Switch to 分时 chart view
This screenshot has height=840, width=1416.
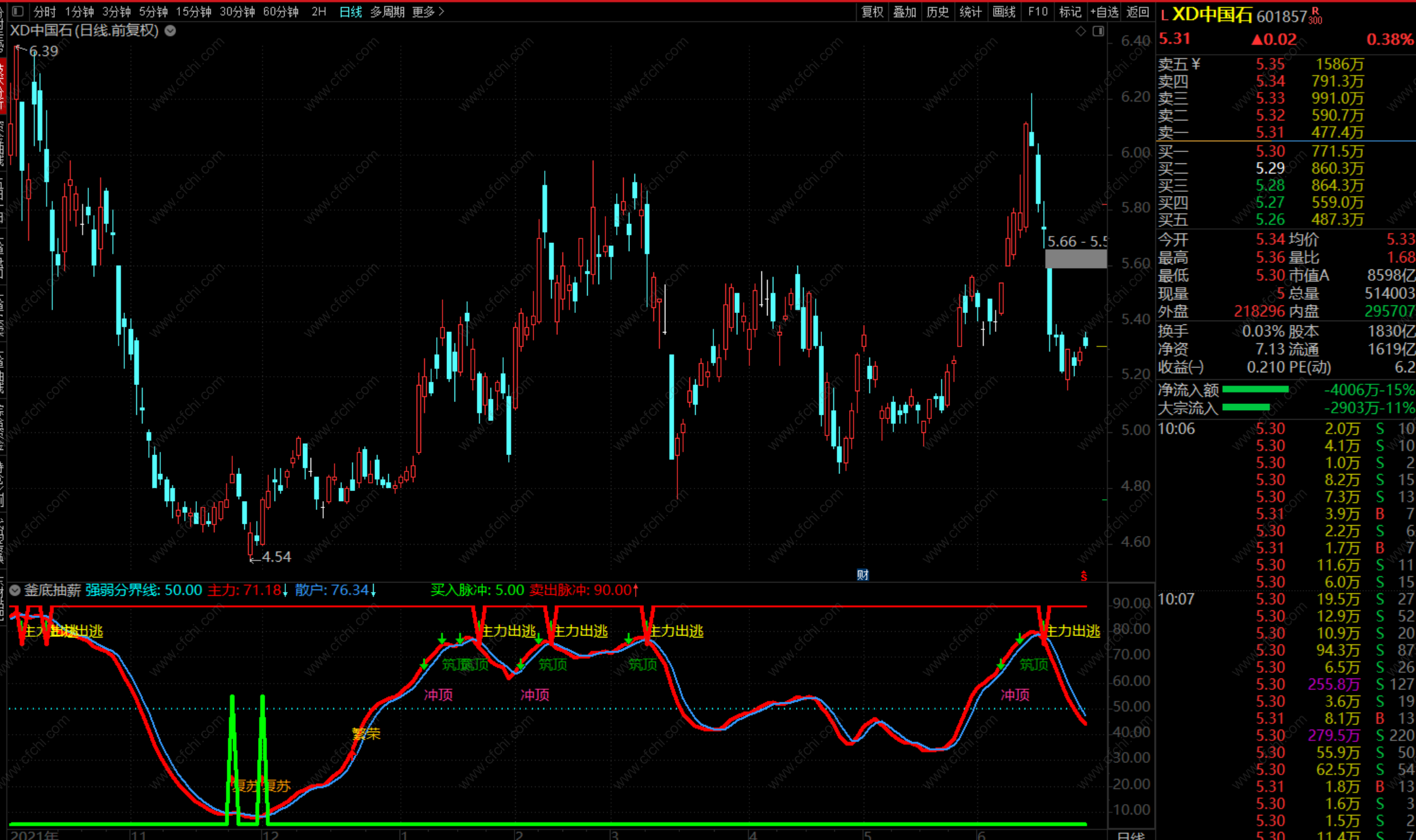pyautogui.click(x=44, y=11)
